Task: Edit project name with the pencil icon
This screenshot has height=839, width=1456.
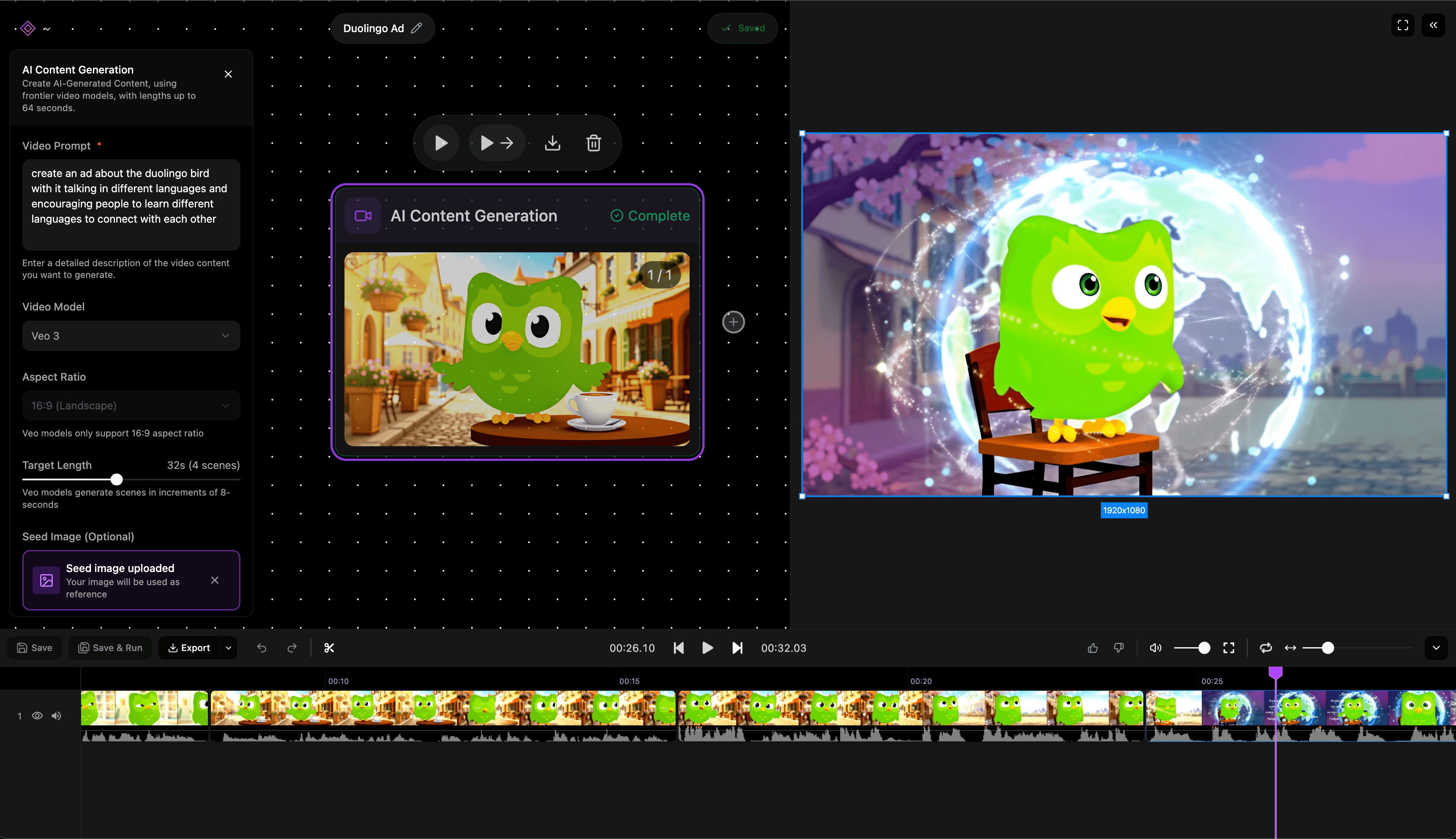Action: tap(417, 28)
